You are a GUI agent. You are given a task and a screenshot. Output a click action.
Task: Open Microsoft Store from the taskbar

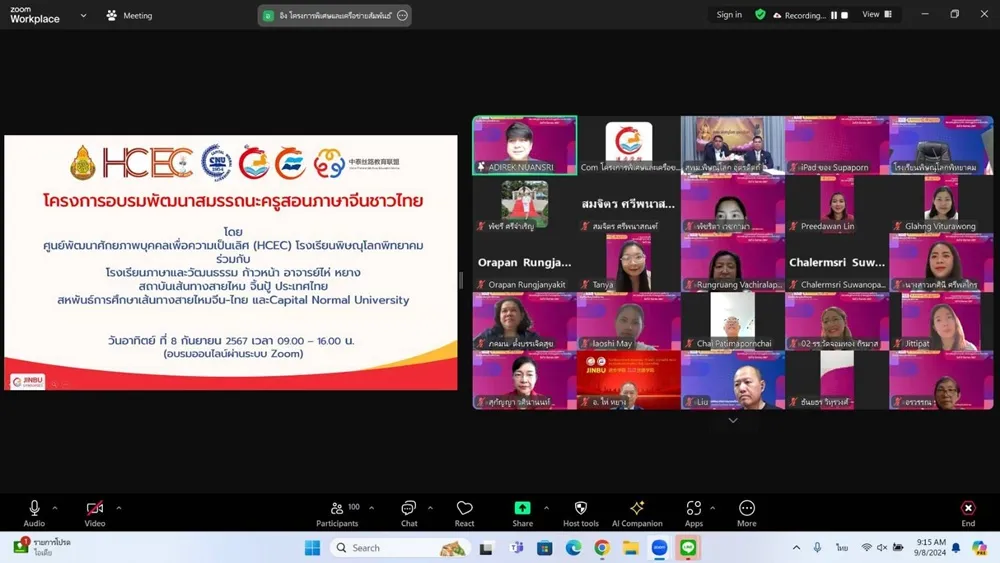(545, 548)
